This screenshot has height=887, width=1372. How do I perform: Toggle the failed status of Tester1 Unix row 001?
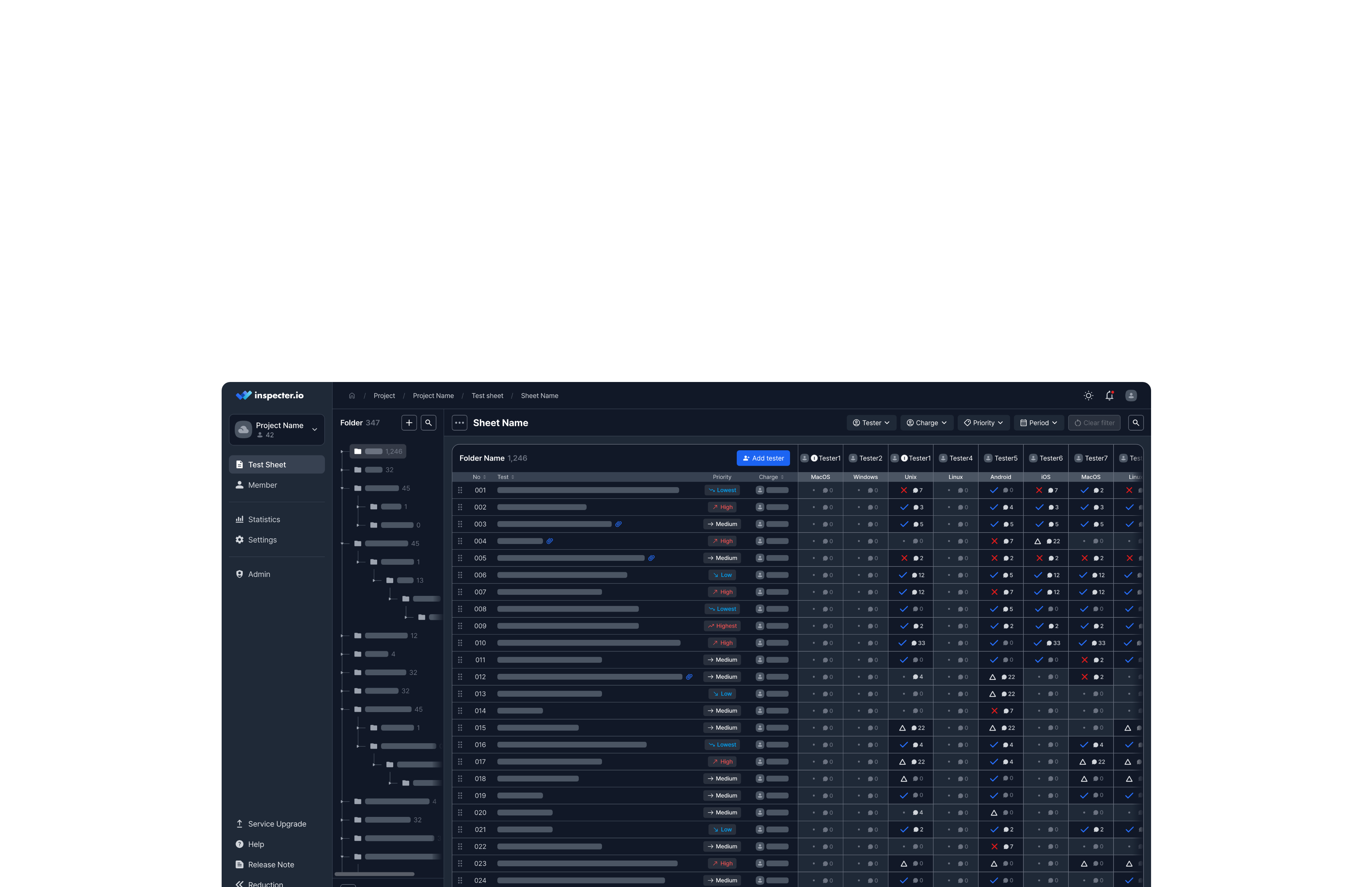(x=904, y=490)
